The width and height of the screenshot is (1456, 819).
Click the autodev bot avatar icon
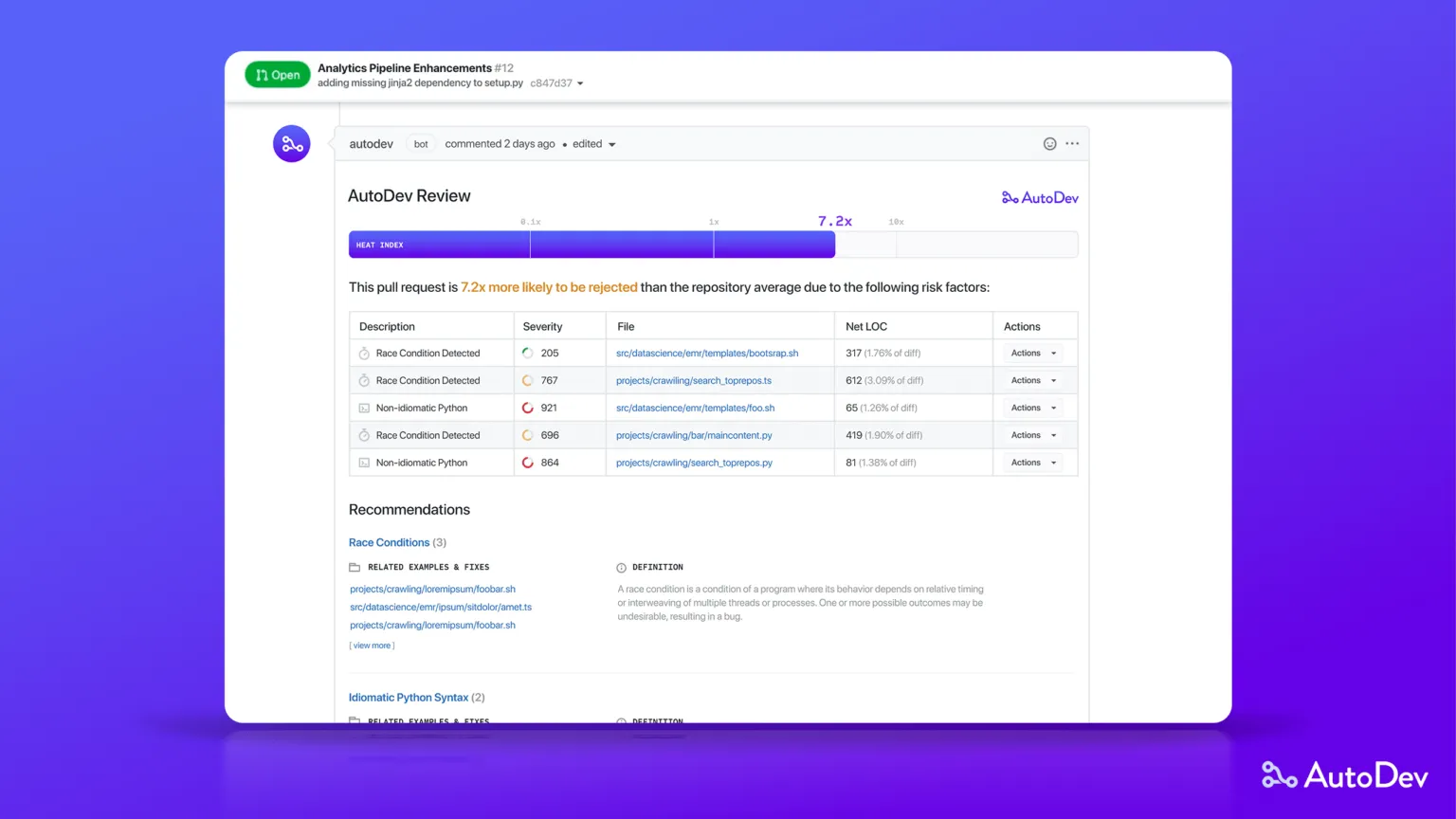coord(292,144)
